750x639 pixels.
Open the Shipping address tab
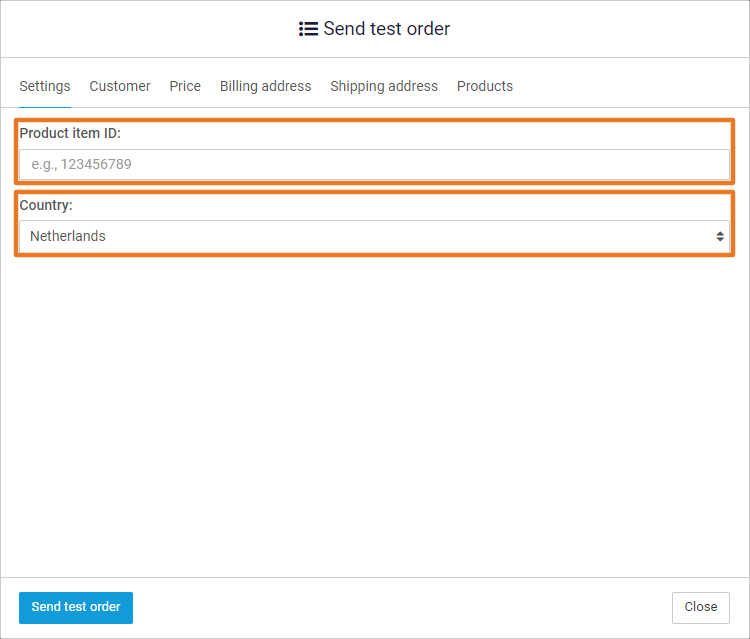point(384,86)
